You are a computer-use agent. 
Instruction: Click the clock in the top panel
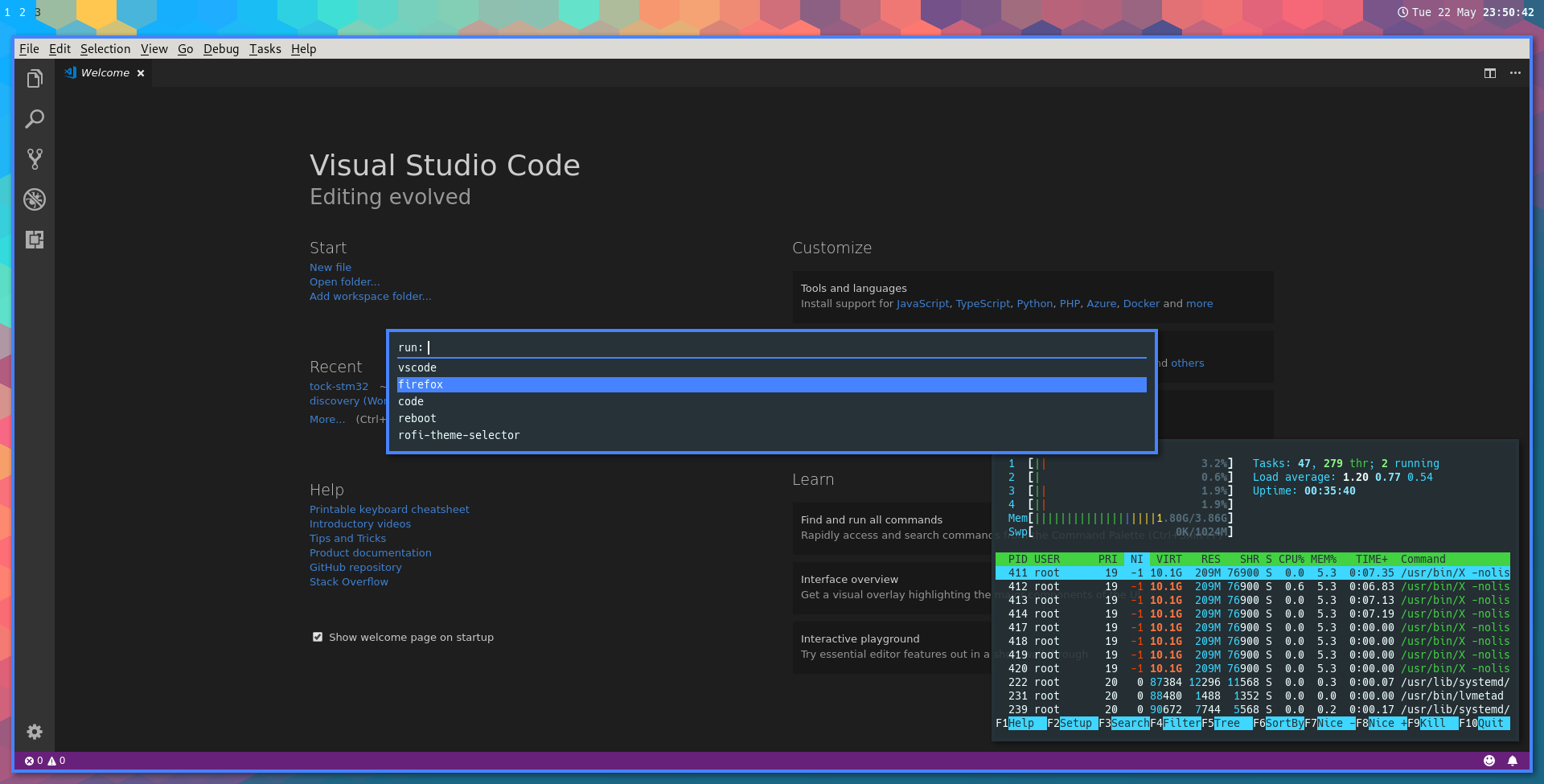(1465, 12)
